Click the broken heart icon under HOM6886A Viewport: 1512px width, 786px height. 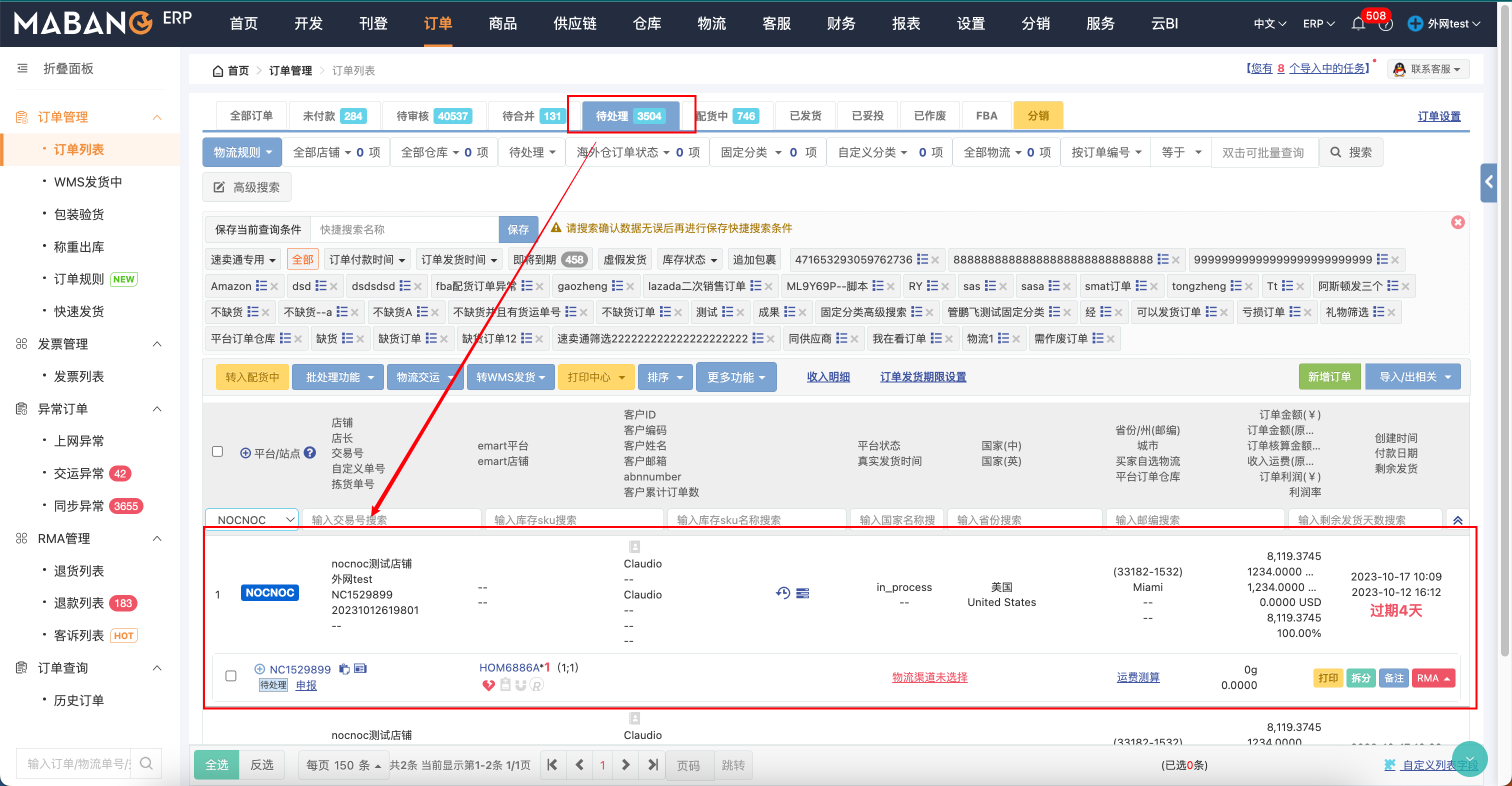tap(488, 684)
